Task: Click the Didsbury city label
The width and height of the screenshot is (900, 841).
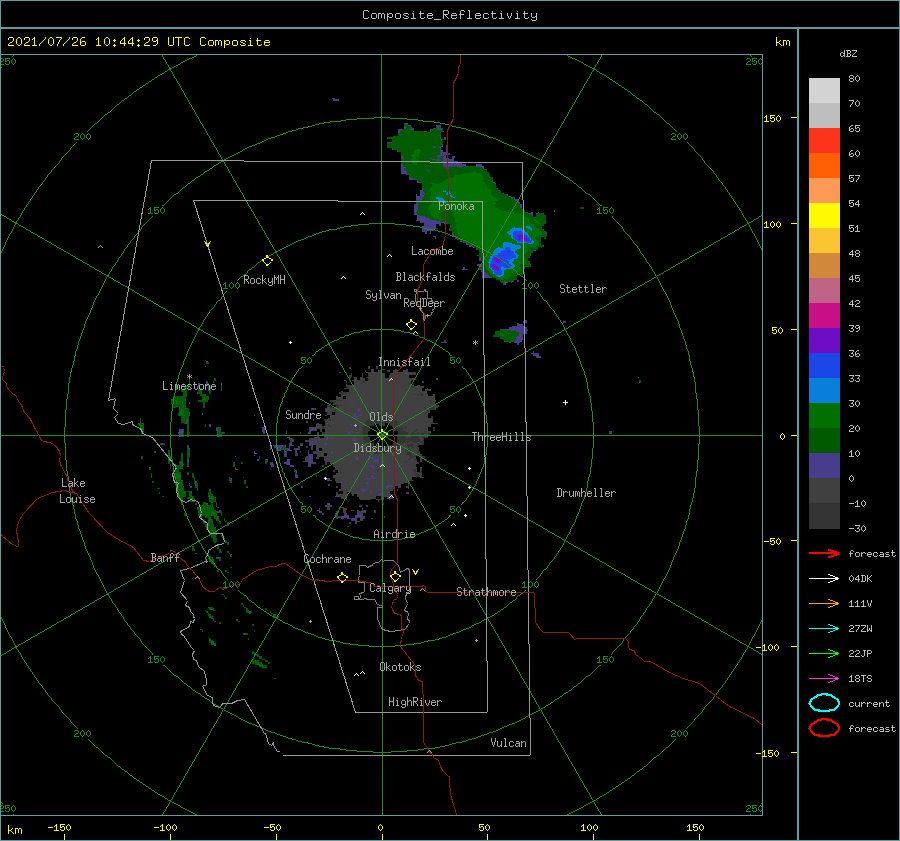Action: pos(377,448)
